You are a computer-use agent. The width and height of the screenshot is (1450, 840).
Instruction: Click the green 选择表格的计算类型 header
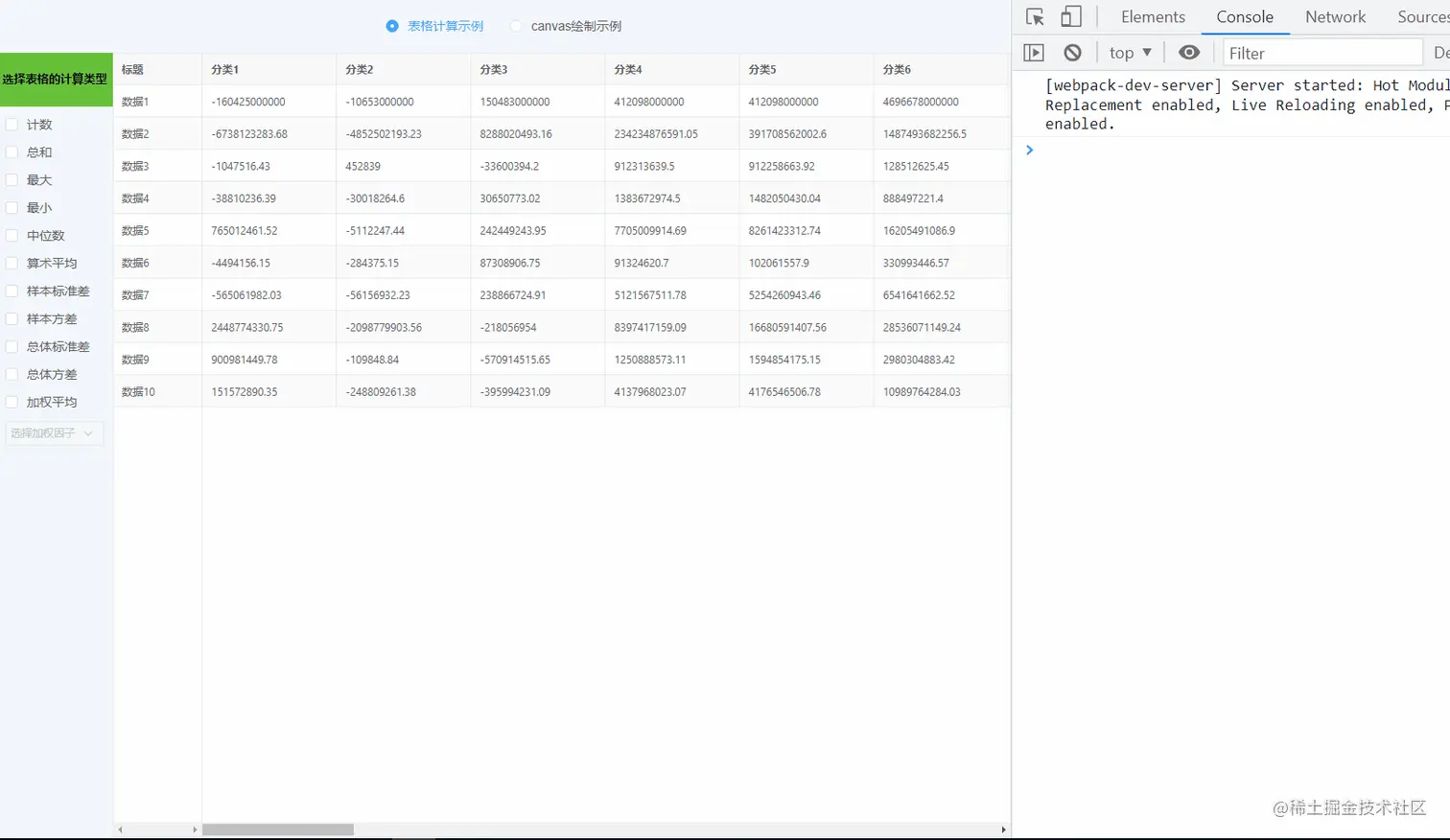tap(57, 80)
